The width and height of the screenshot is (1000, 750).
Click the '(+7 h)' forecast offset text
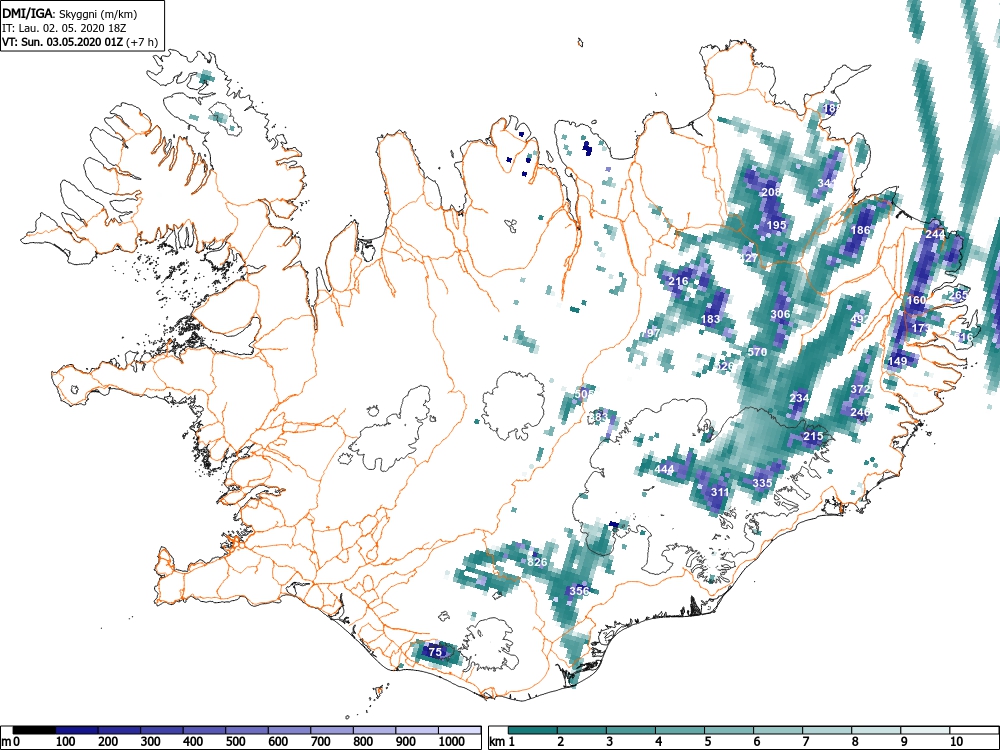coord(142,43)
